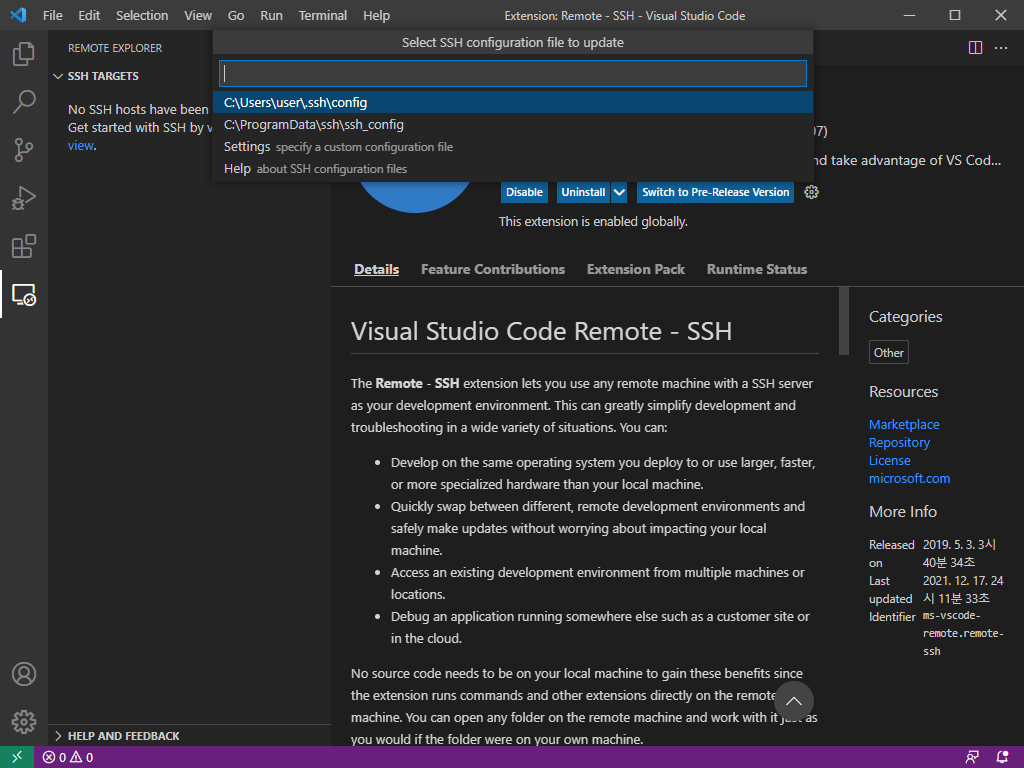1024x768 pixels.
Task: Open the Extensions view icon
Action: [x=24, y=246]
